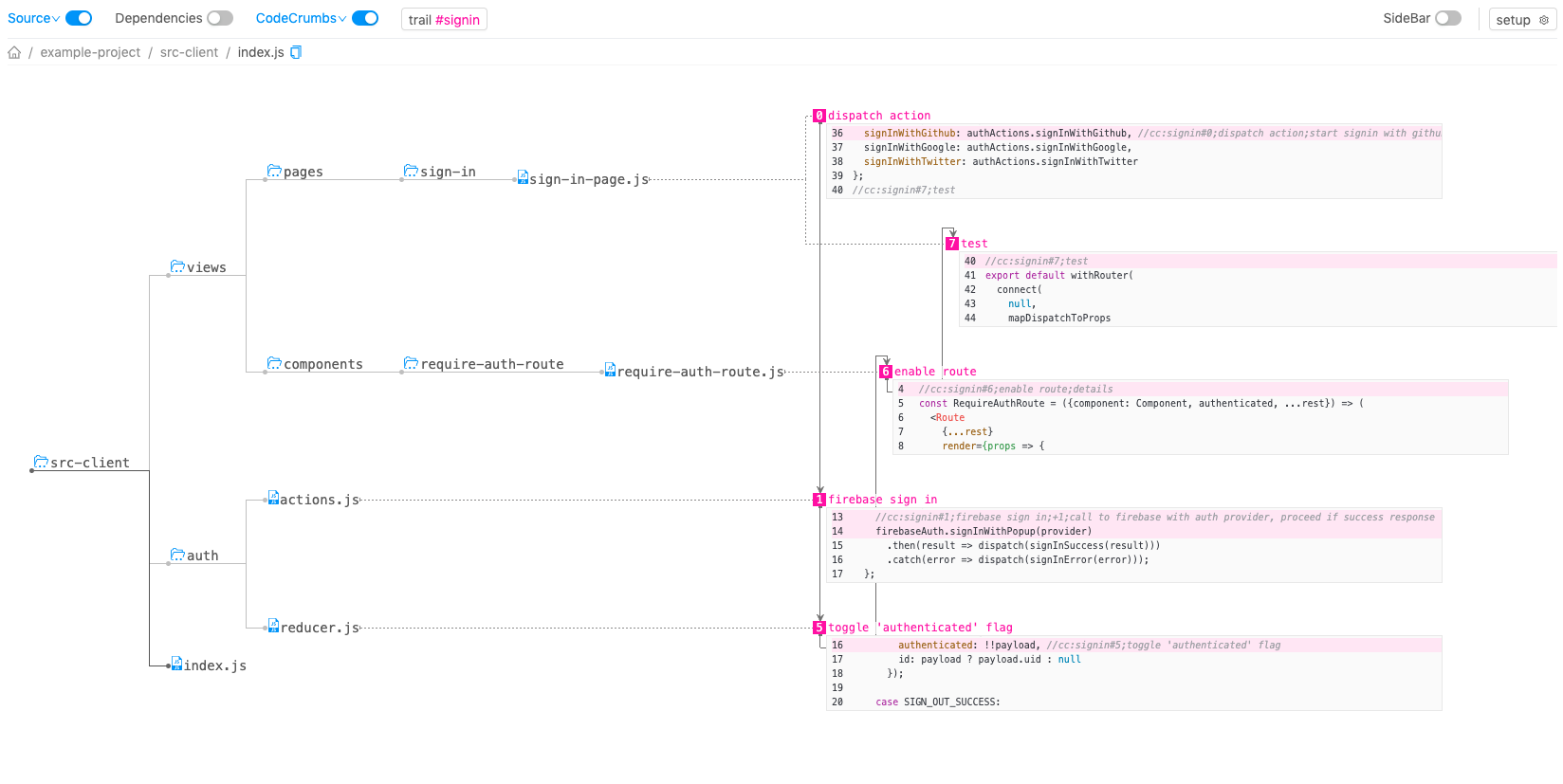Click the home icon in breadcrumb
1563x784 pixels.
14,53
